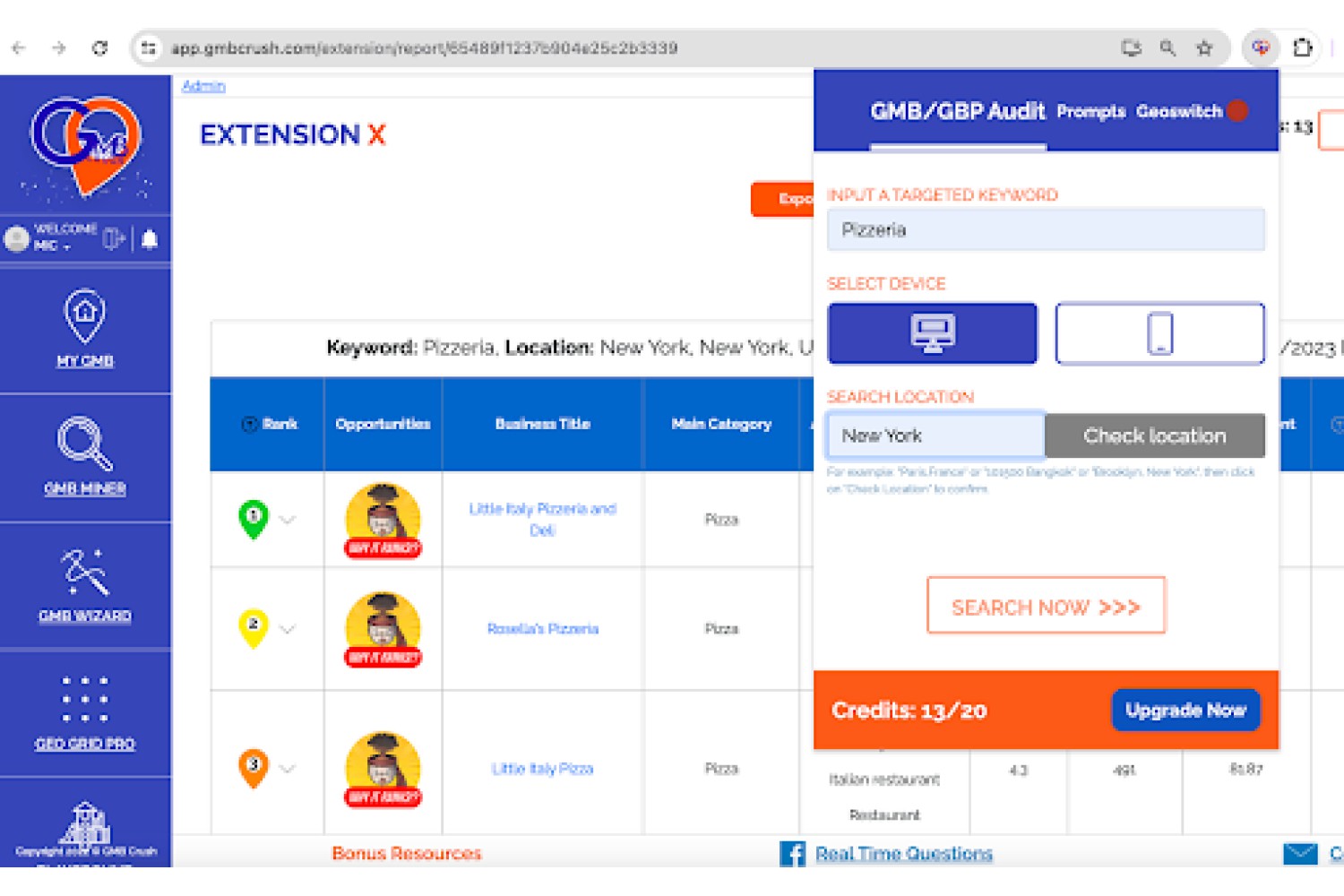Screen dimensions: 1344x896
Task: Open Real Time Questions link
Action: tap(904, 854)
